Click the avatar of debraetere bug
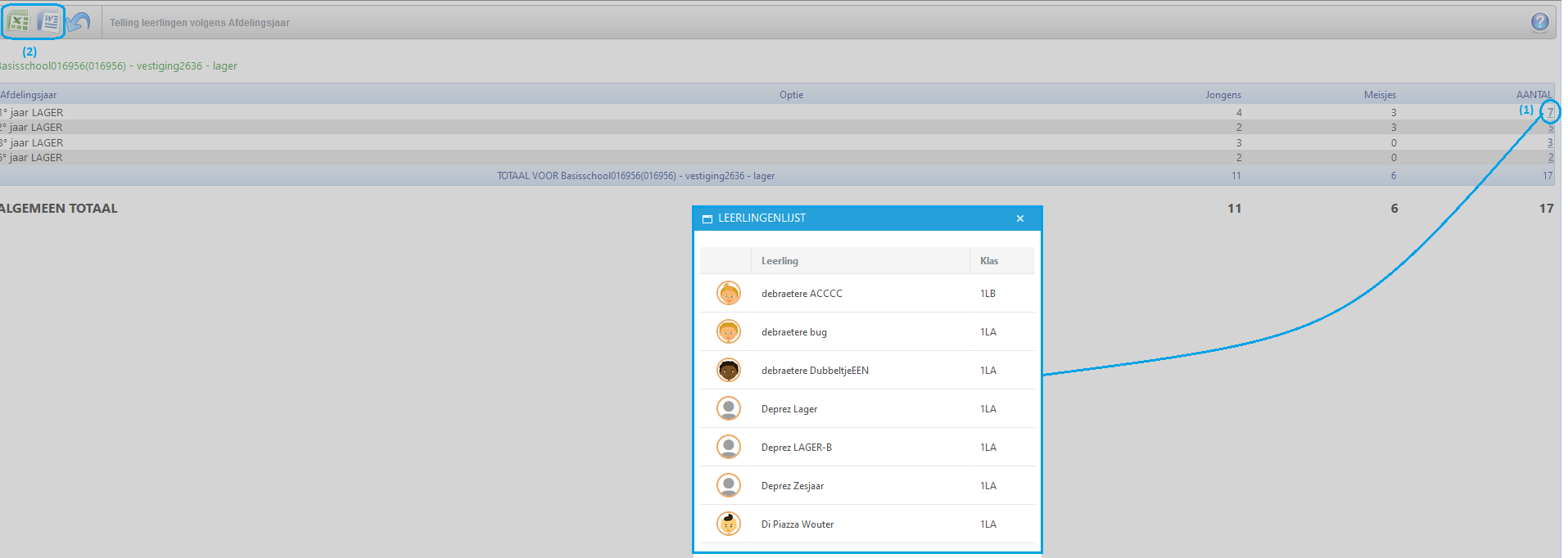The width and height of the screenshot is (1568, 558). click(728, 331)
